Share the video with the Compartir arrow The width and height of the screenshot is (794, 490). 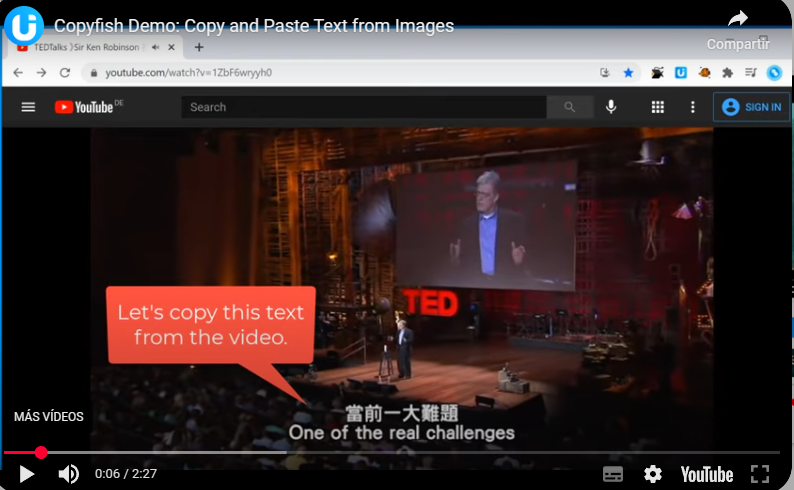click(738, 19)
